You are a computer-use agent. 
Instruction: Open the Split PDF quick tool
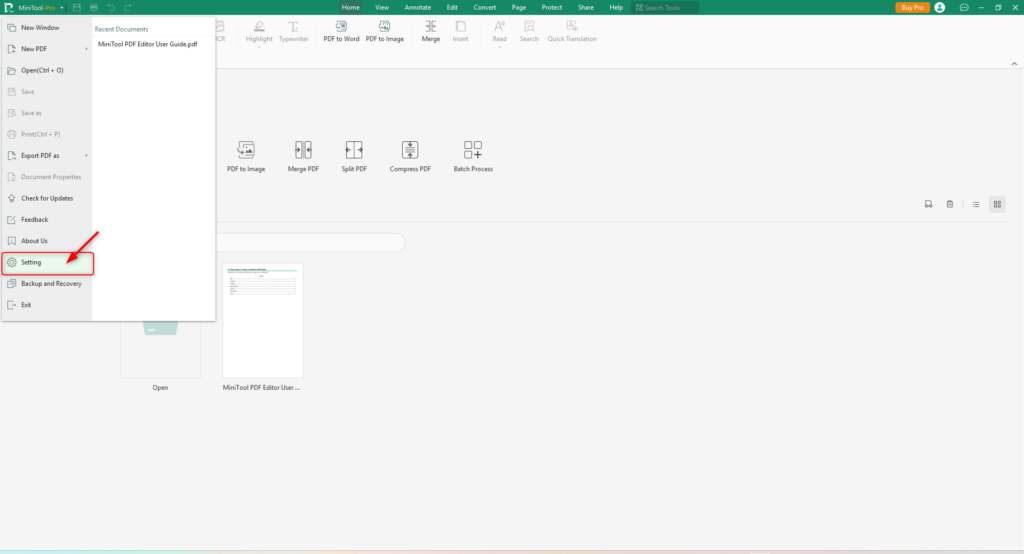point(354,156)
